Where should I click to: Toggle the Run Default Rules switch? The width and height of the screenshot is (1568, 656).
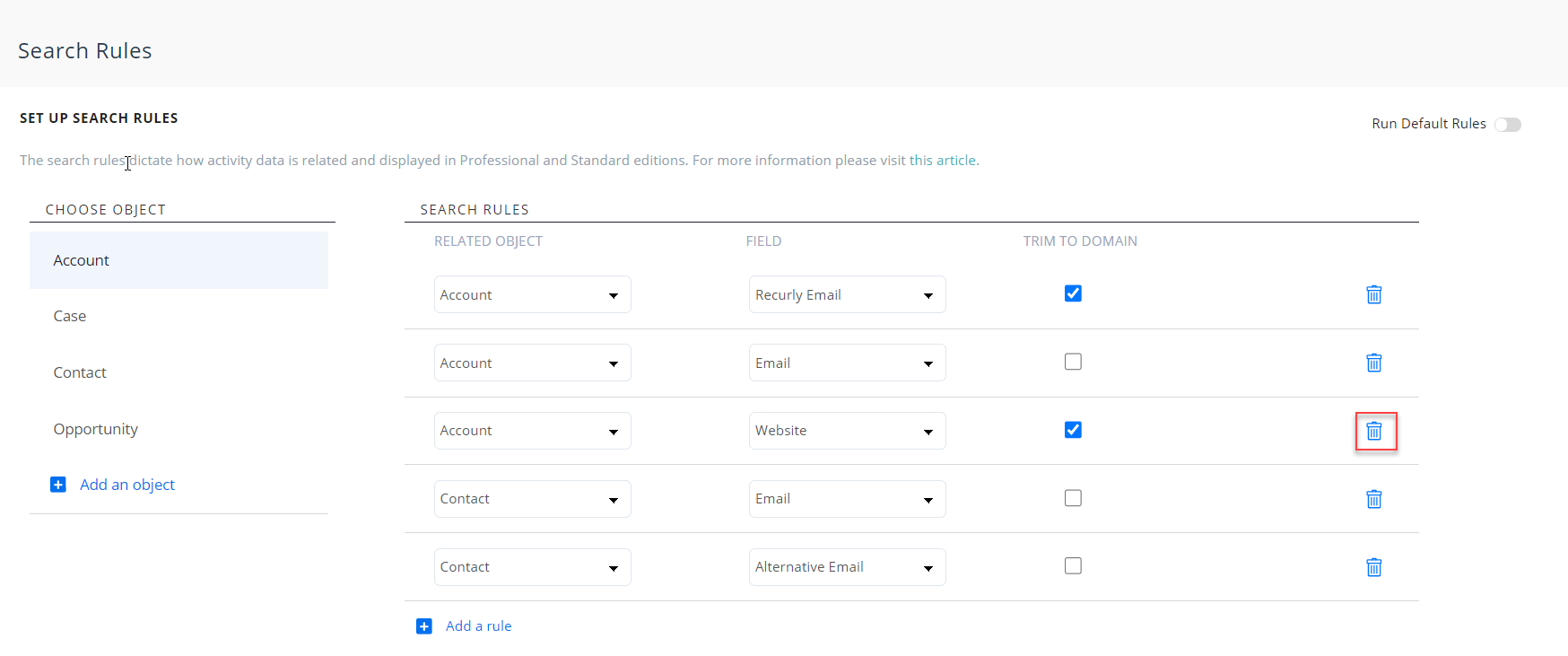(x=1507, y=125)
